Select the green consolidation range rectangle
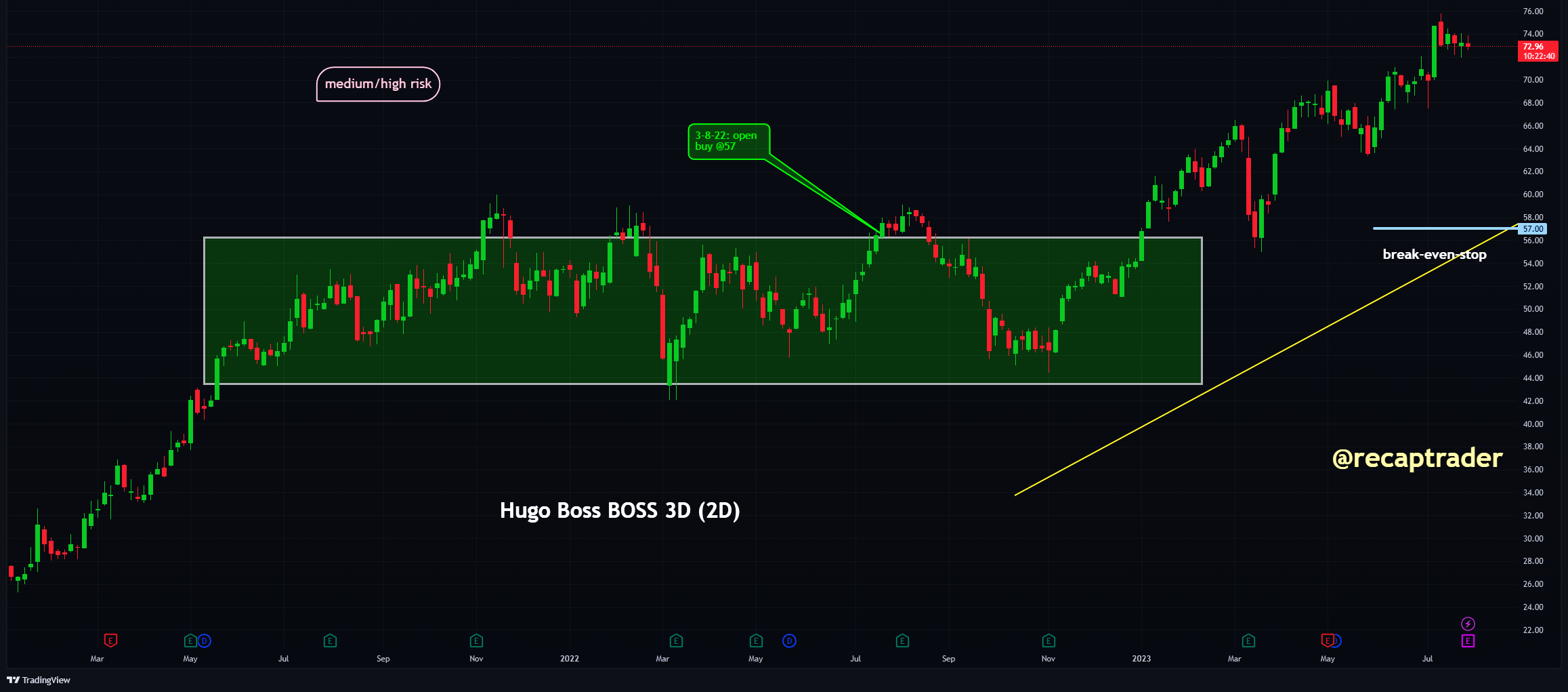 [703, 310]
